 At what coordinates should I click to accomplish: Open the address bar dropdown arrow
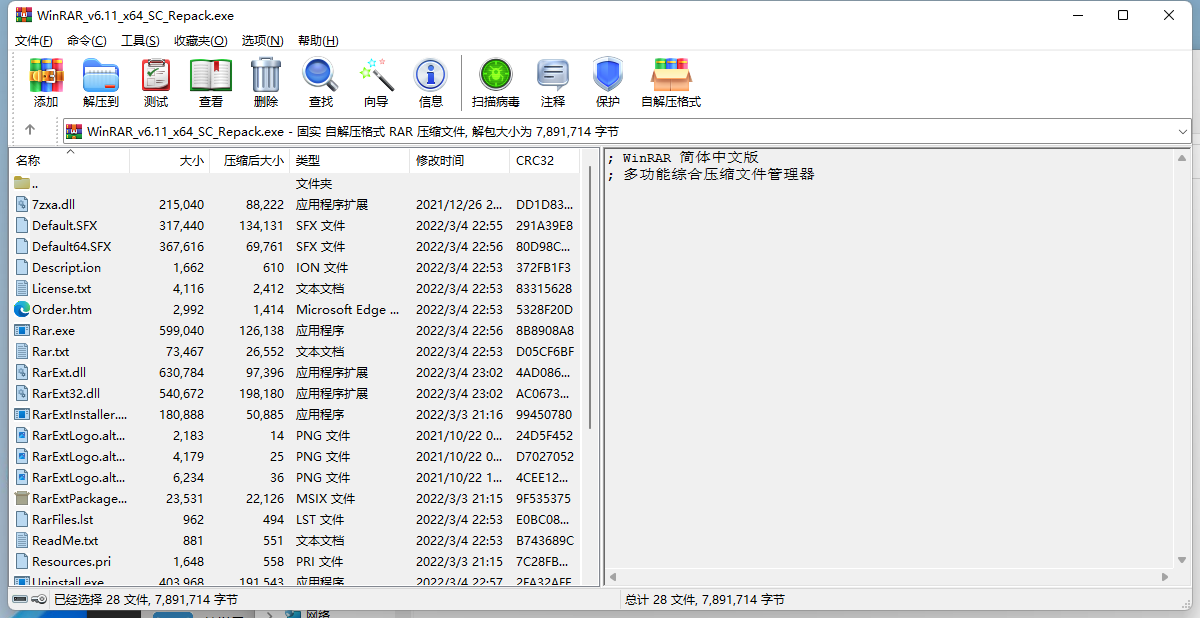click(1183, 130)
